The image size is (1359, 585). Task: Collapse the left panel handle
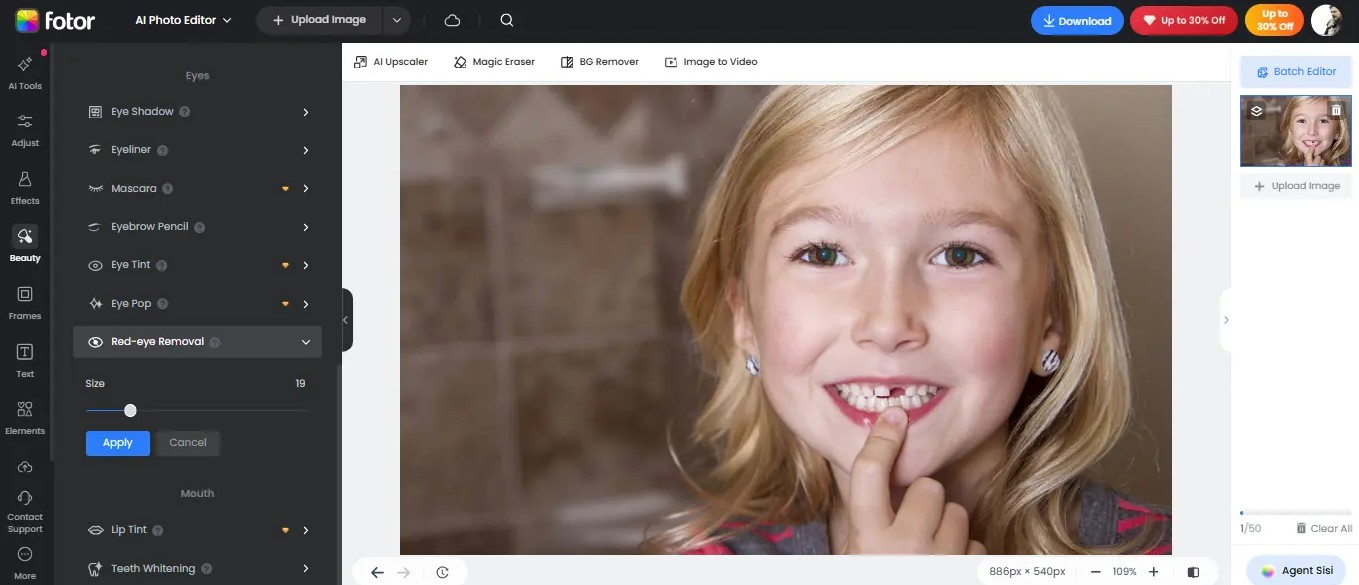click(346, 320)
